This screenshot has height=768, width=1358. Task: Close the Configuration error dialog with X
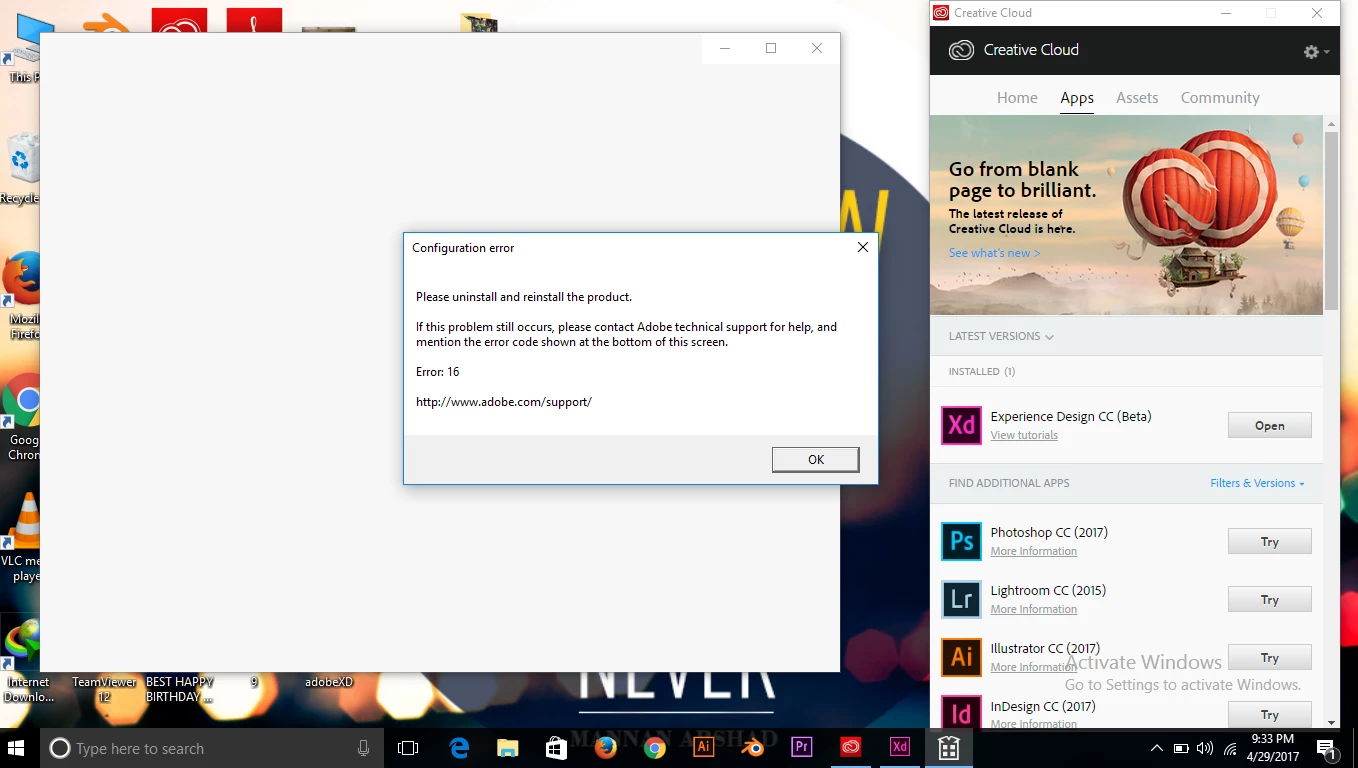coord(862,247)
